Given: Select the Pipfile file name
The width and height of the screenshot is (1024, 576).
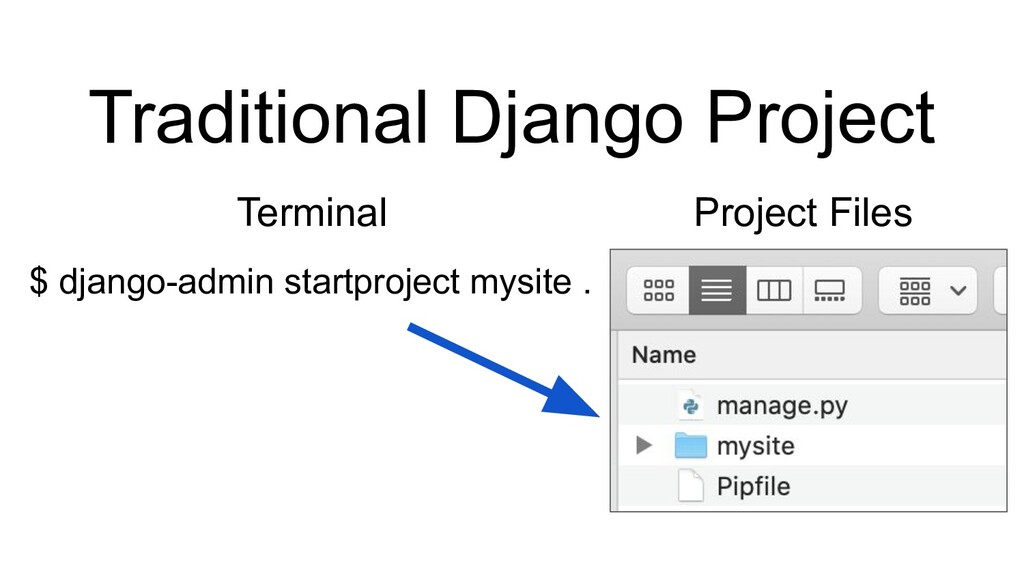Looking at the screenshot, I should [753, 487].
